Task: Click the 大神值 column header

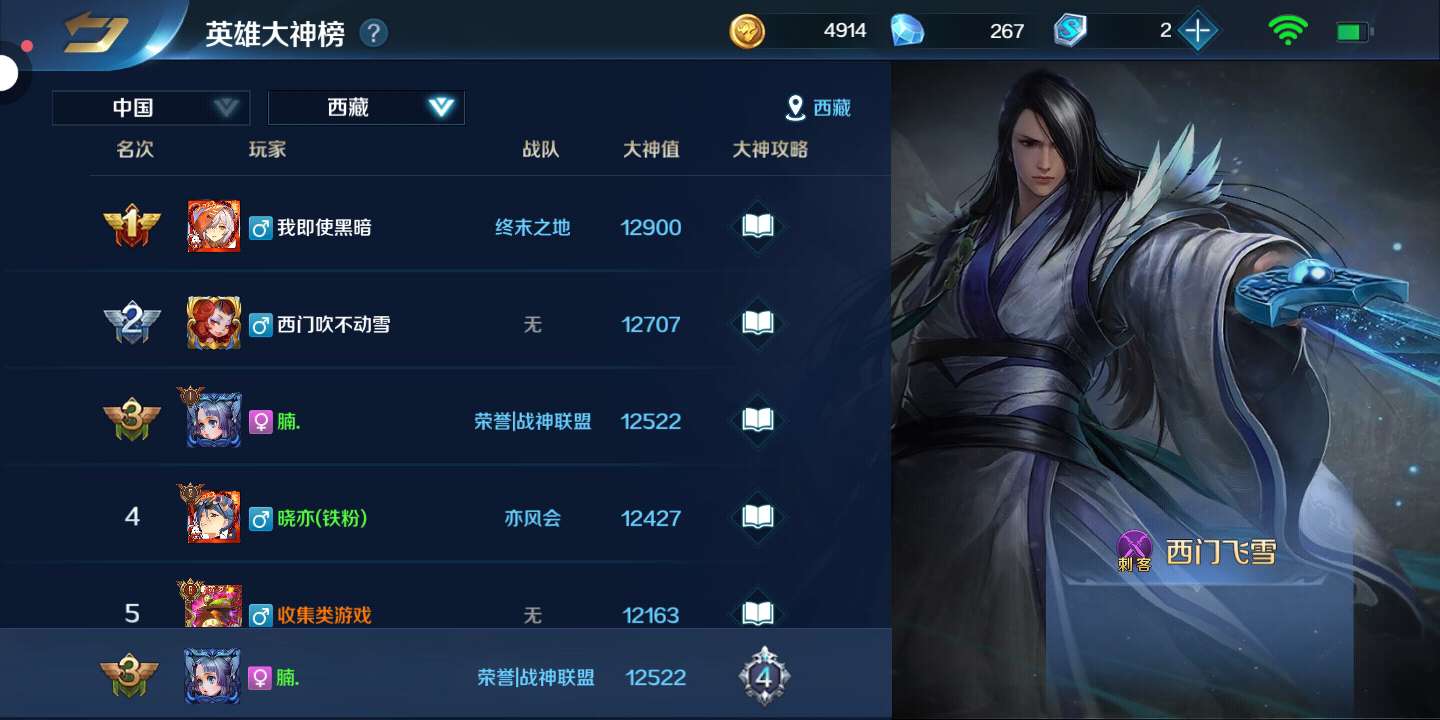Action: tap(651, 150)
